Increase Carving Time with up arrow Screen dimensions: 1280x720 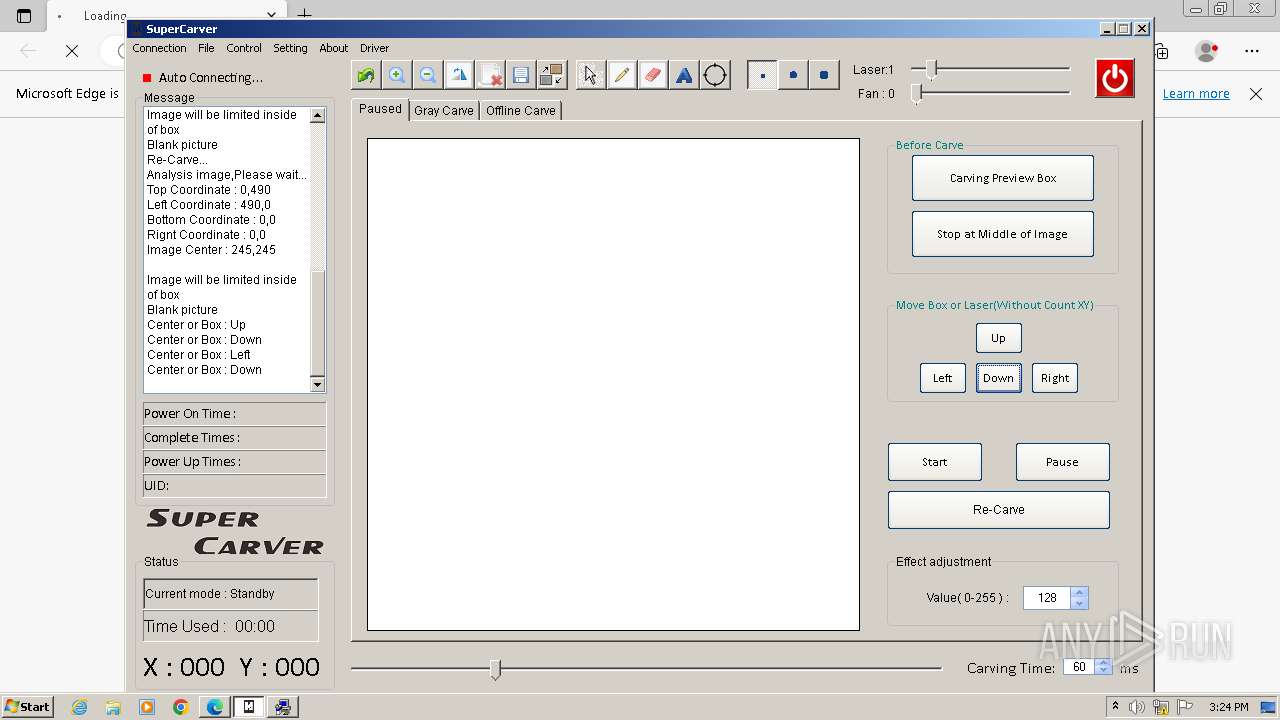tap(1103, 662)
